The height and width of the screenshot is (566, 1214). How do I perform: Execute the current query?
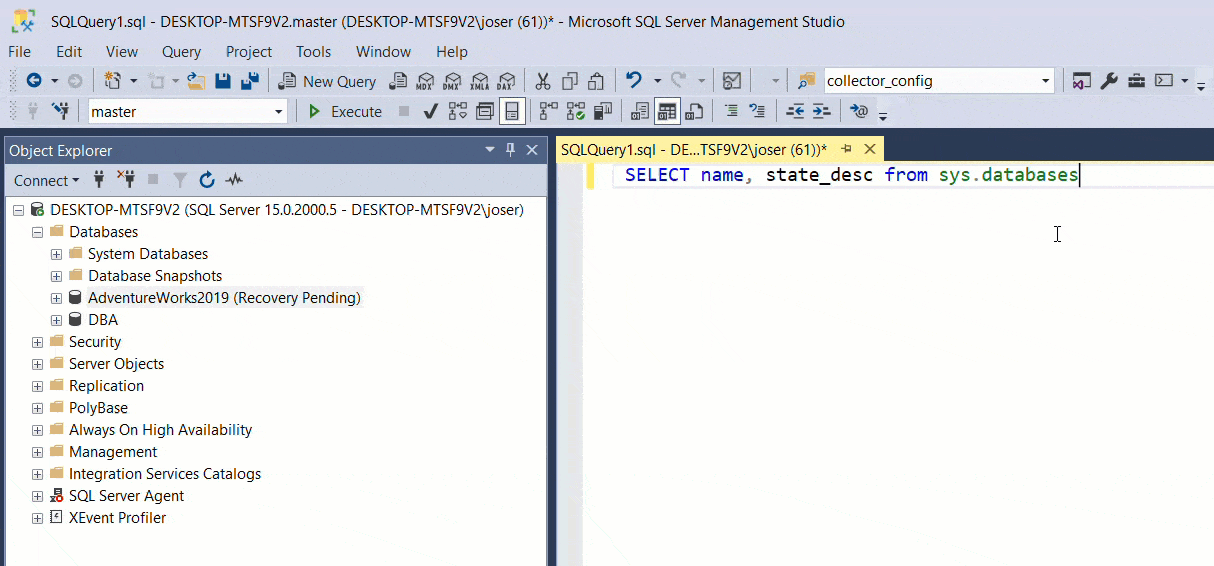[x=344, y=111]
